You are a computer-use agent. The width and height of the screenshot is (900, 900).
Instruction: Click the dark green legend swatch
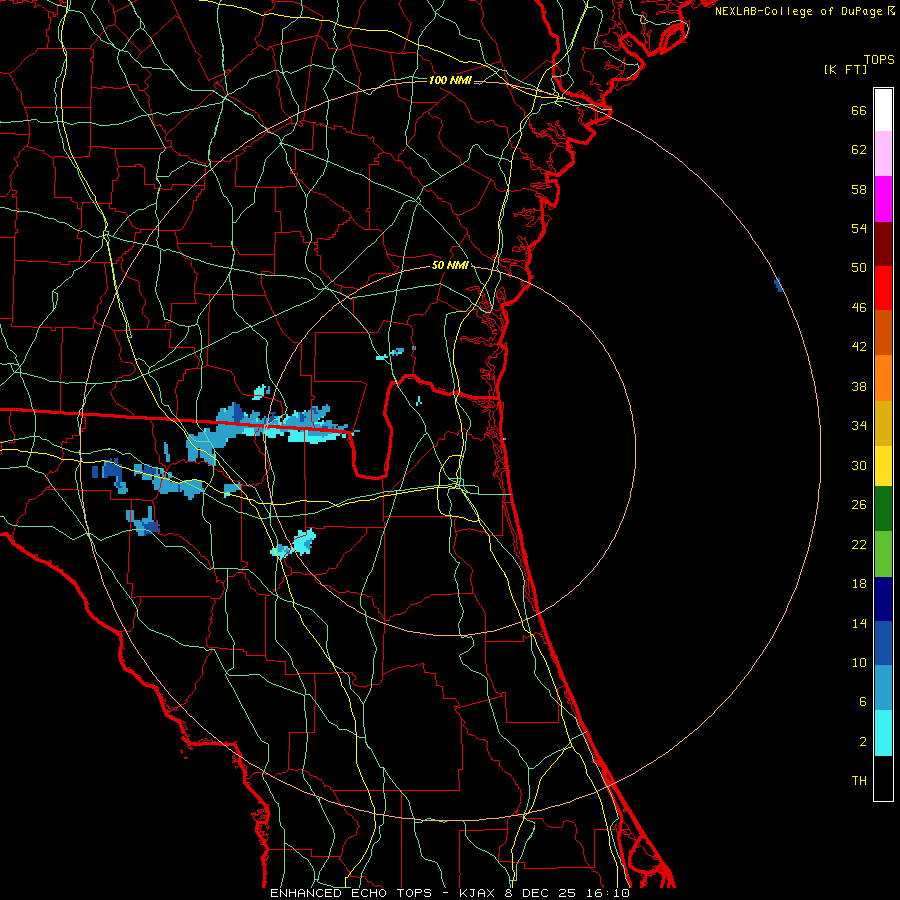(883, 509)
